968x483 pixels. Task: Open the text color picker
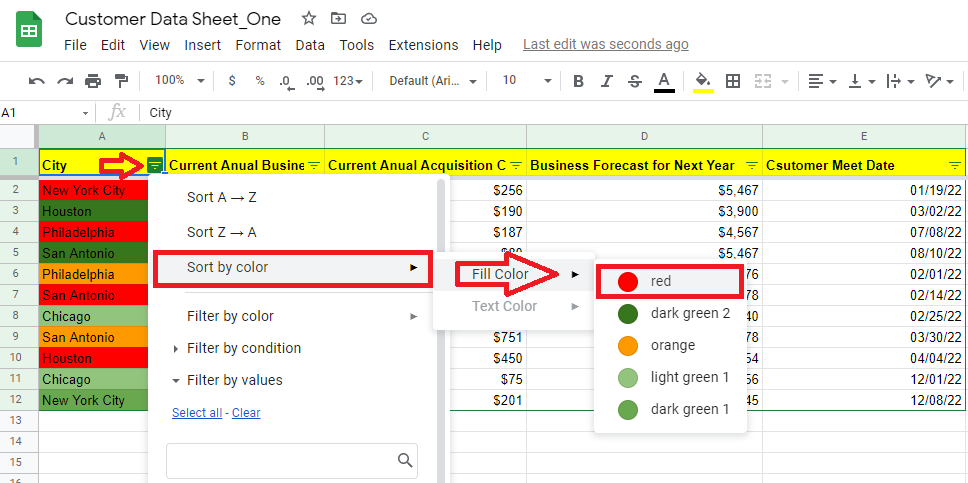[x=664, y=82]
